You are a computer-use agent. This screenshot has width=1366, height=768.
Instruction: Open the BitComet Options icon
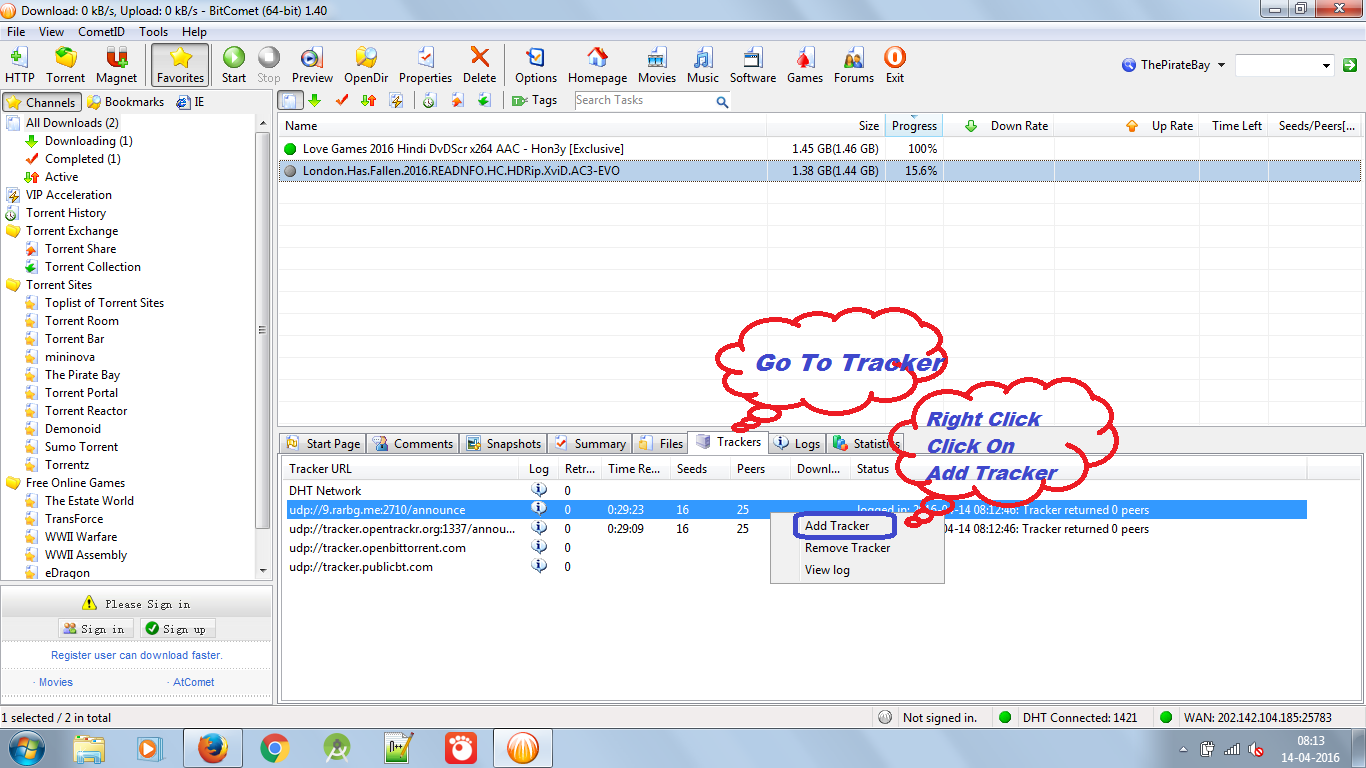pos(536,65)
